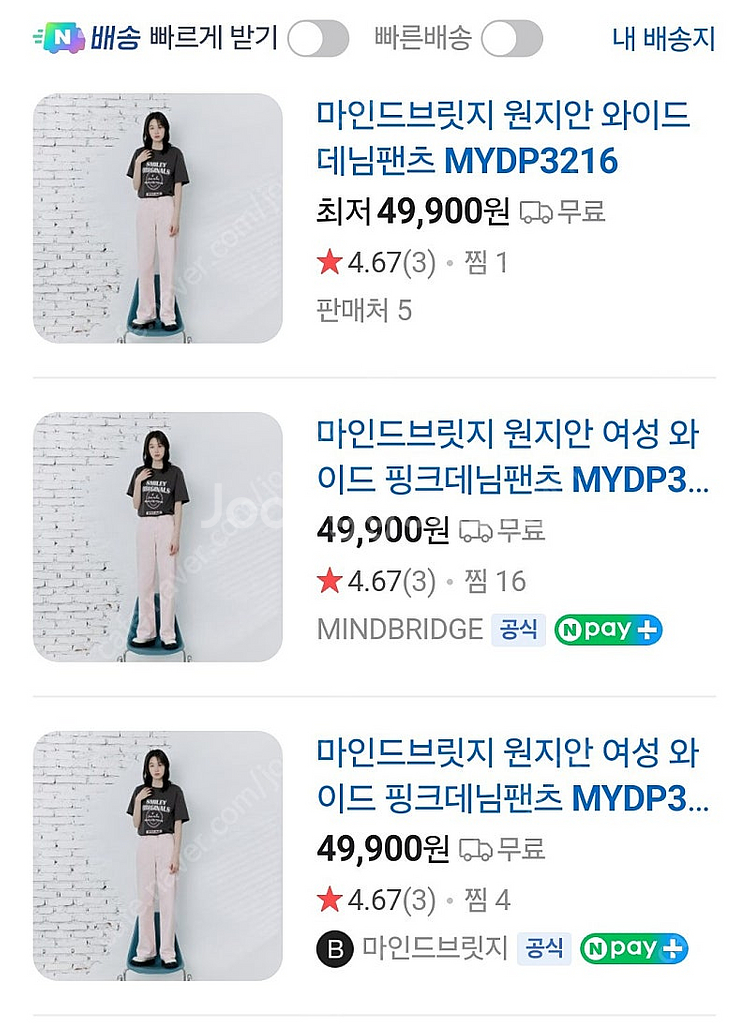Click star rating icon of second product
The image size is (750, 1024).
pos(329,581)
